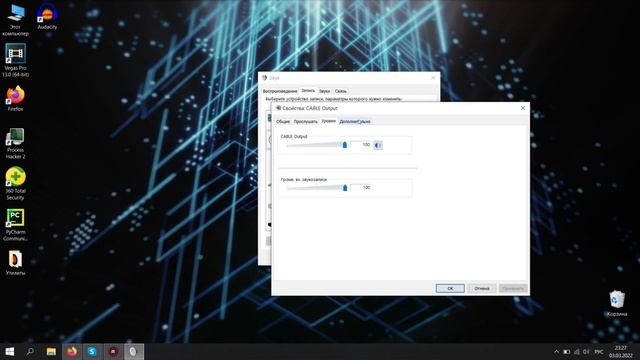Screen dimensions: 640x360
Task: Show hidden system tray icons
Action: pyautogui.click(x=556, y=351)
